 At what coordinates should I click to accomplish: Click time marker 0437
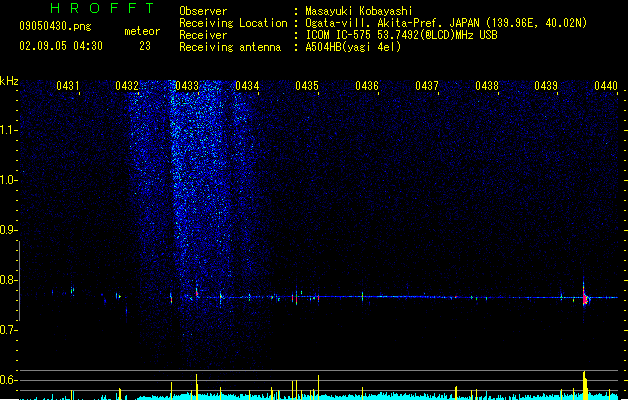pyautogui.click(x=427, y=86)
